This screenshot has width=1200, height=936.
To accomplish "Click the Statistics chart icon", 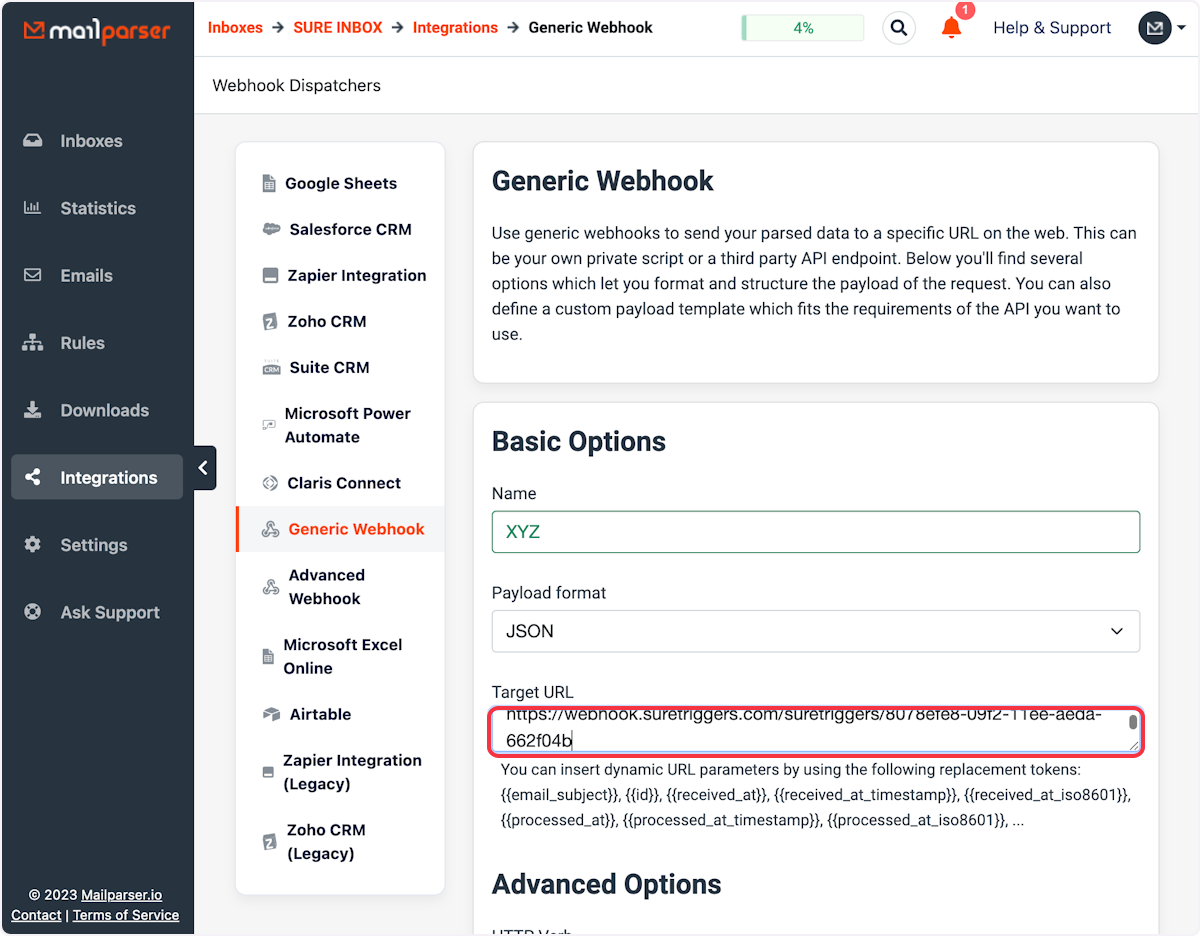I will pos(33,208).
